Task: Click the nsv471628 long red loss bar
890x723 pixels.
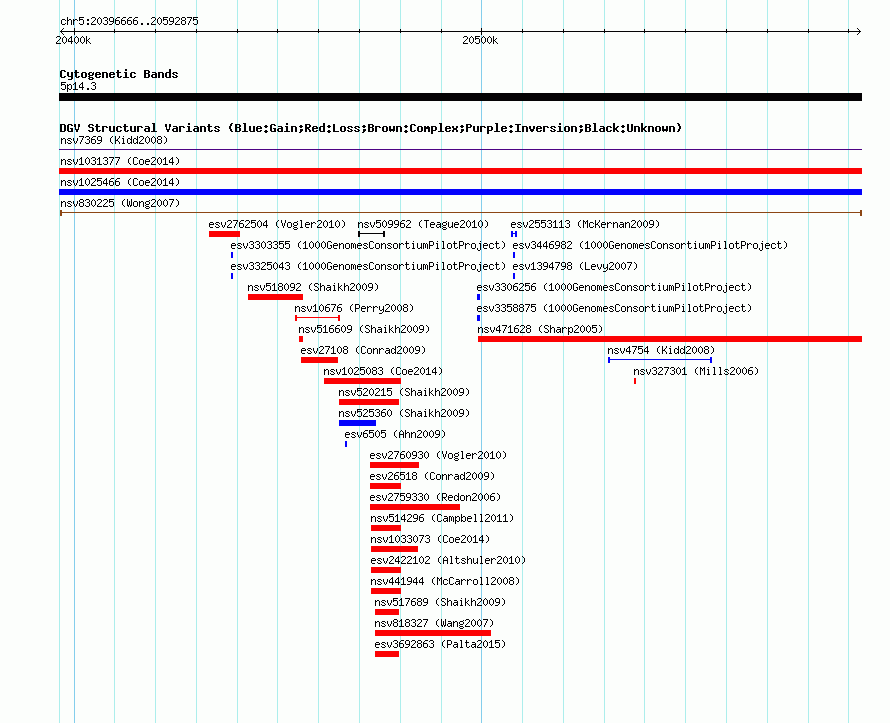Action: (670, 339)
